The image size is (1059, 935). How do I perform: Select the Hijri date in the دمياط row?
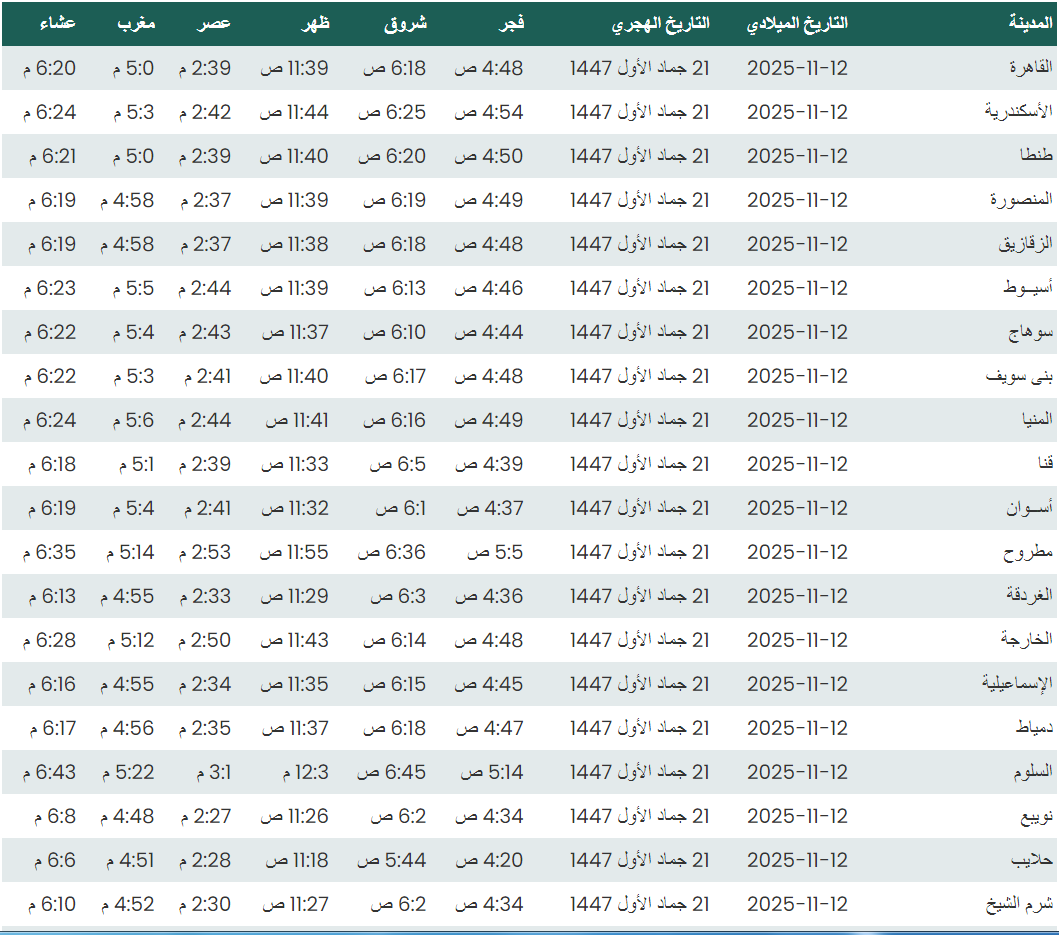pos(640,728)
